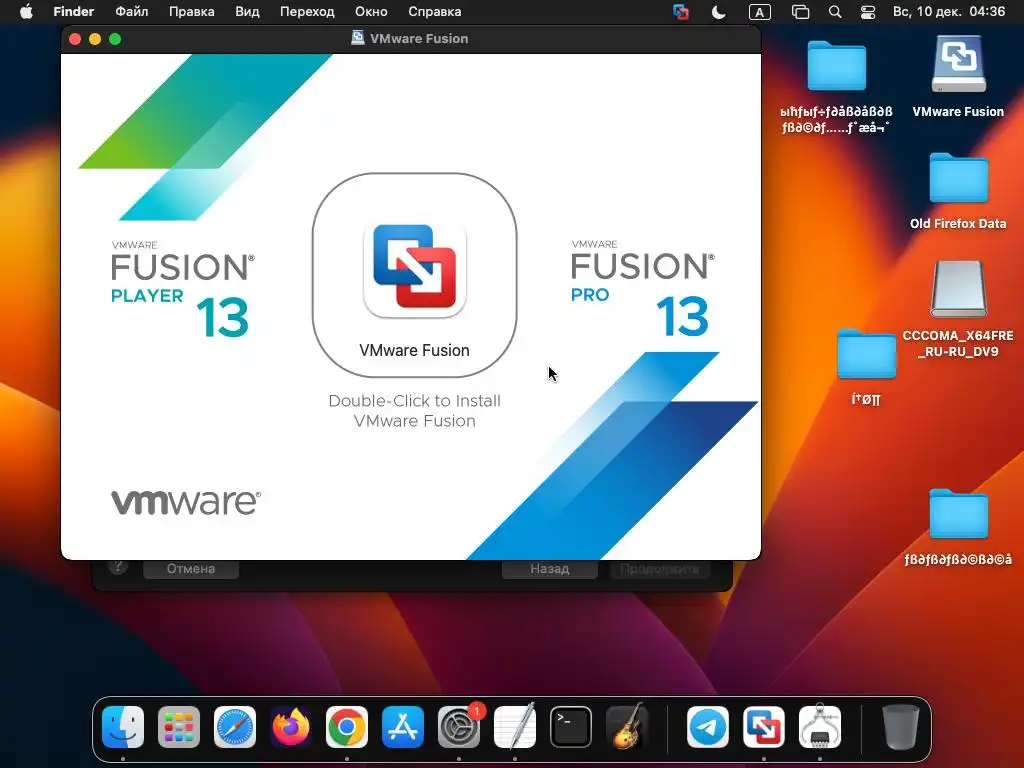Click the Продолжить button in the background dialog

(659, 569)
